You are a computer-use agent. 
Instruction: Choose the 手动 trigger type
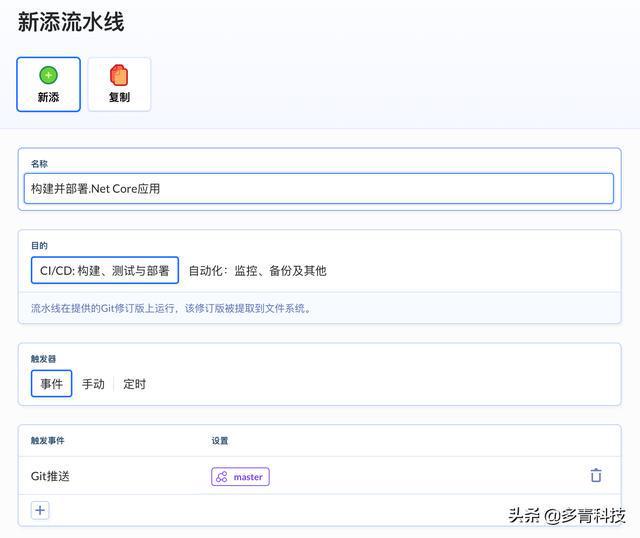(x=93, y=384)
